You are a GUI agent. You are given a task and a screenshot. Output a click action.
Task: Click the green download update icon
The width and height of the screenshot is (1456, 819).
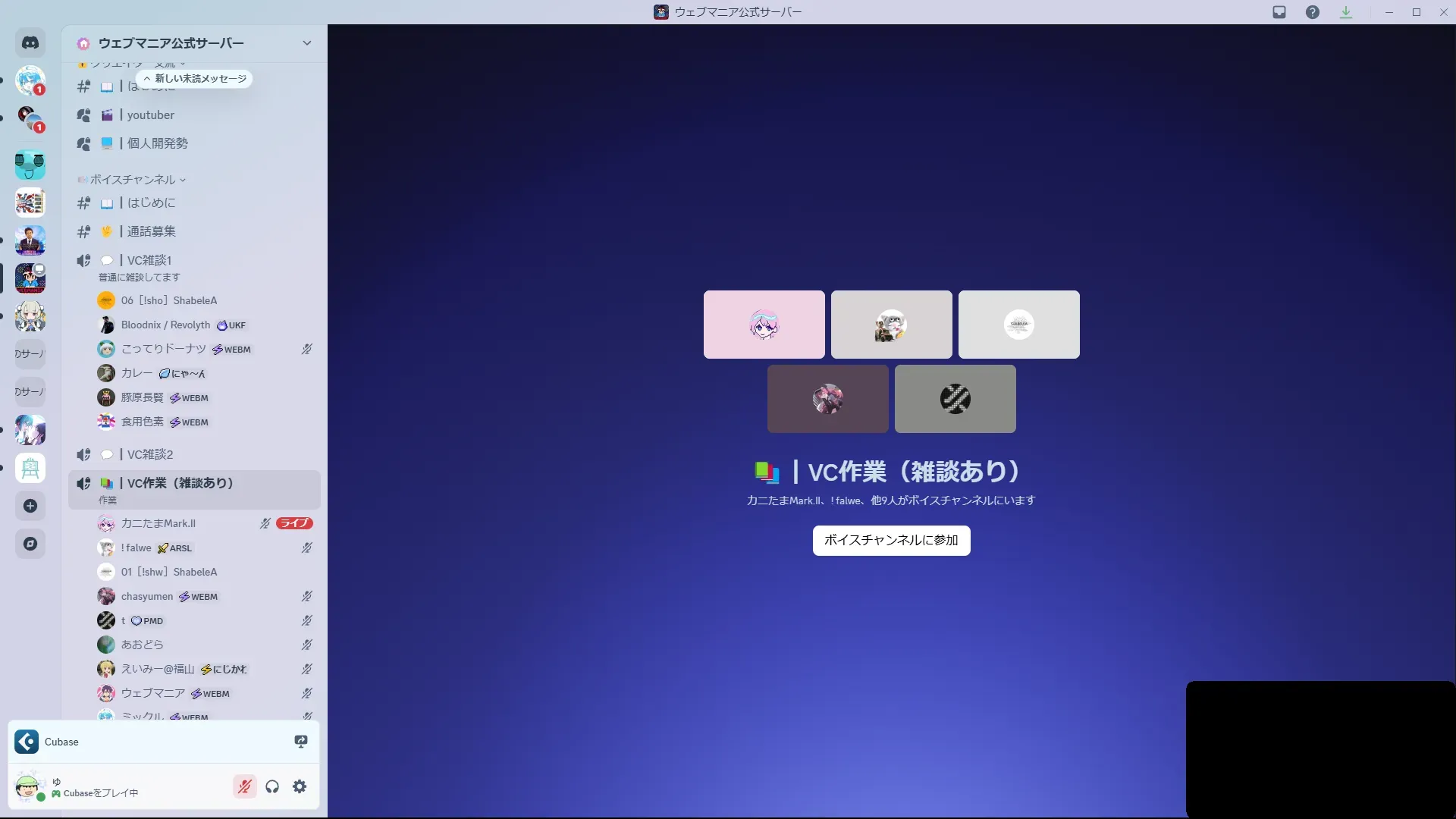click(1346, 12)
